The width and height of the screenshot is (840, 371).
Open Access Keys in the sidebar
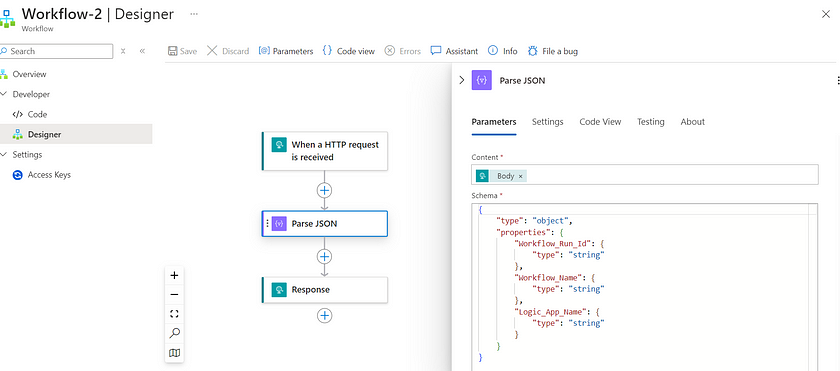click(x=49, y=175)
